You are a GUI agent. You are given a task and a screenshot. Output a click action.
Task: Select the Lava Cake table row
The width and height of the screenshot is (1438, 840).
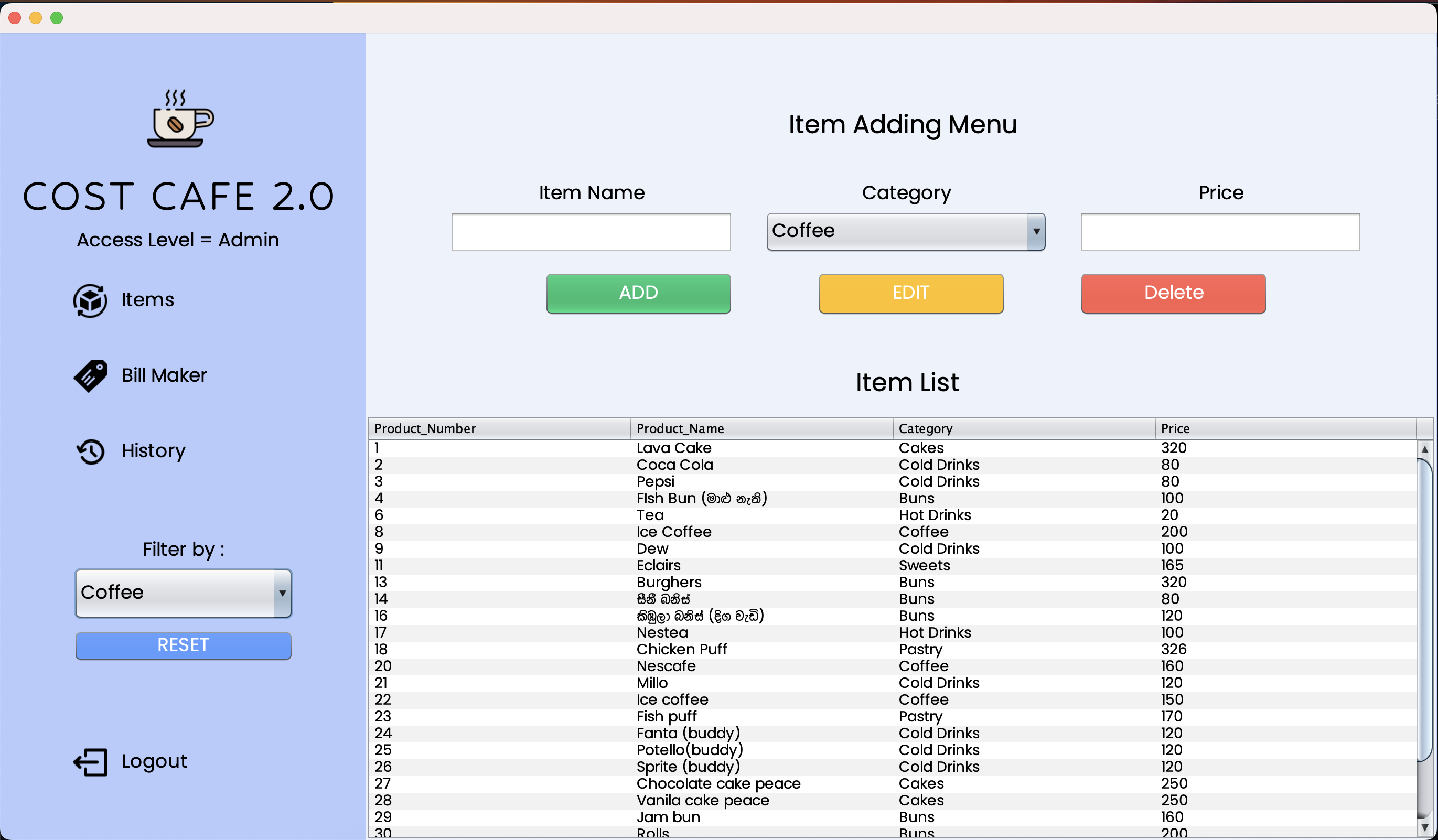[x=673, y=448]
